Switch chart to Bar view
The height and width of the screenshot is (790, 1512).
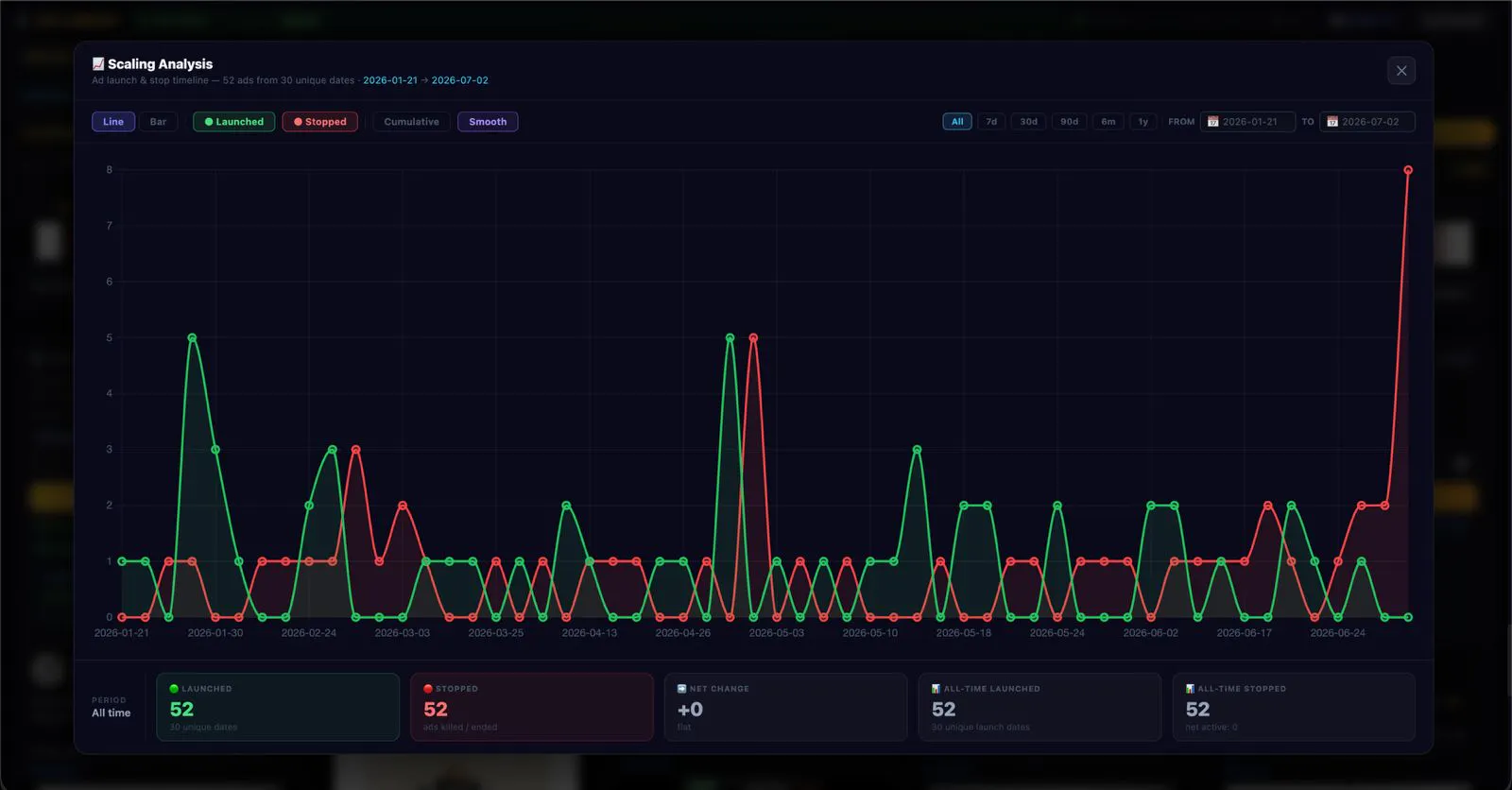tap(158, 122)
